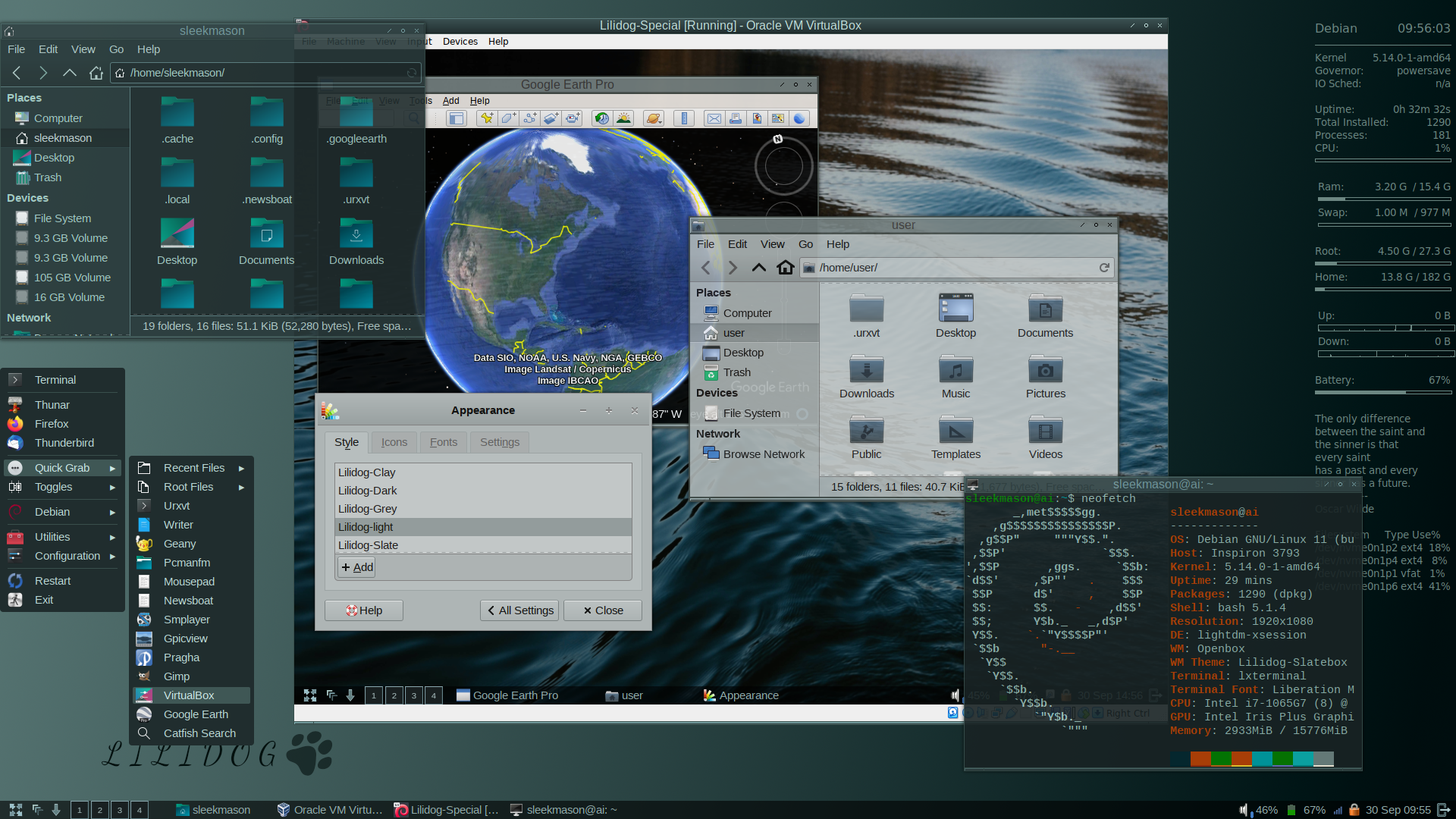This screenshot has height=819, width=1456.
Task: Select Browse Network in user window sidebar
Action: [755, 454]
